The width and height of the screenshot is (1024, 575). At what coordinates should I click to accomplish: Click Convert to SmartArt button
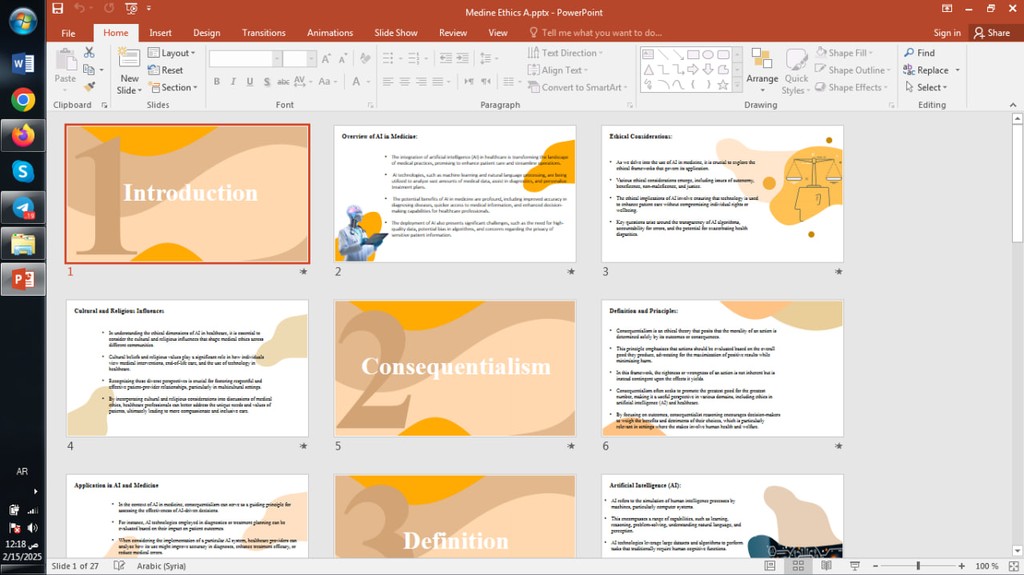[x=577, y=87]
